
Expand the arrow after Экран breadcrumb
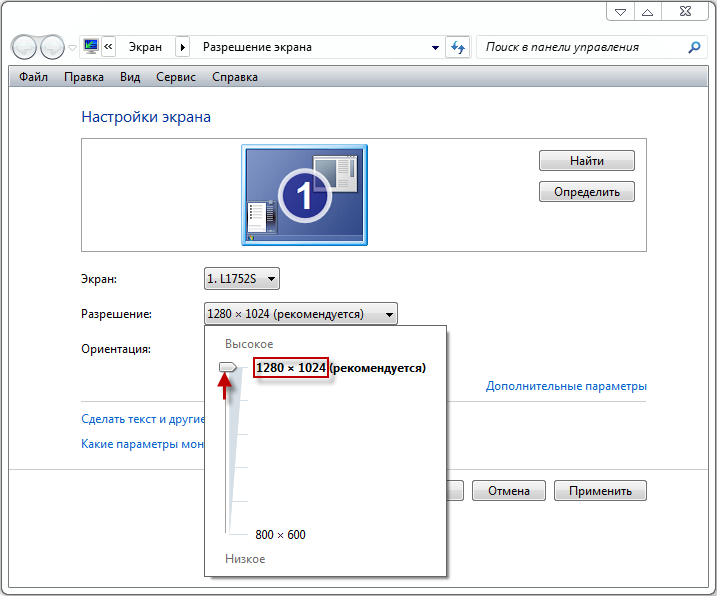(x=182, y=47)
